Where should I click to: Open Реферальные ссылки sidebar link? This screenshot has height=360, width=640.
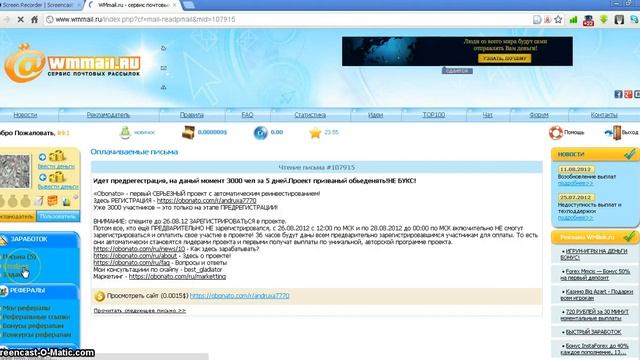36,317
